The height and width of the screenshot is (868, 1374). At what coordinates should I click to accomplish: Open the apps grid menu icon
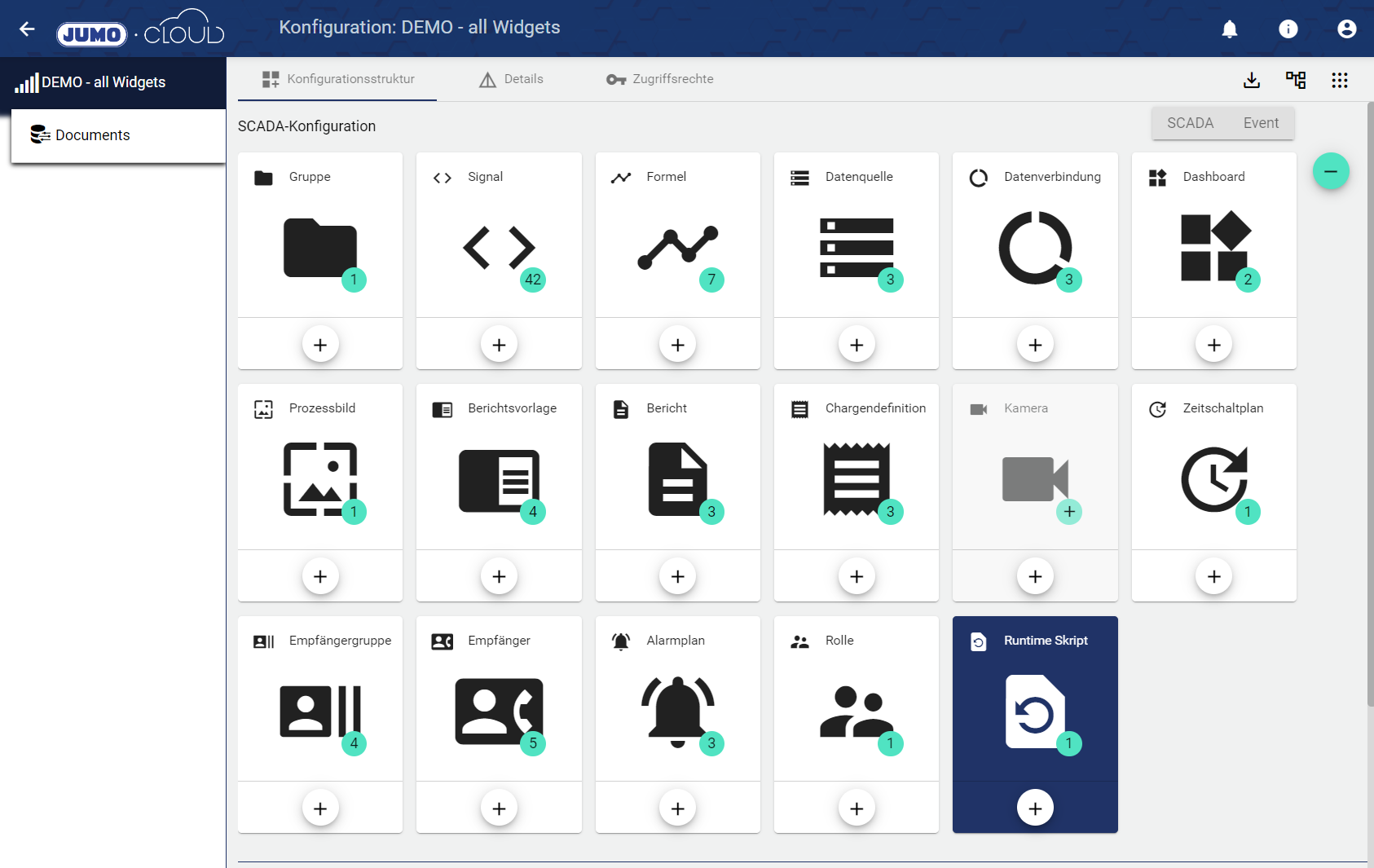pyautogui.click(x=1340, y=80)
